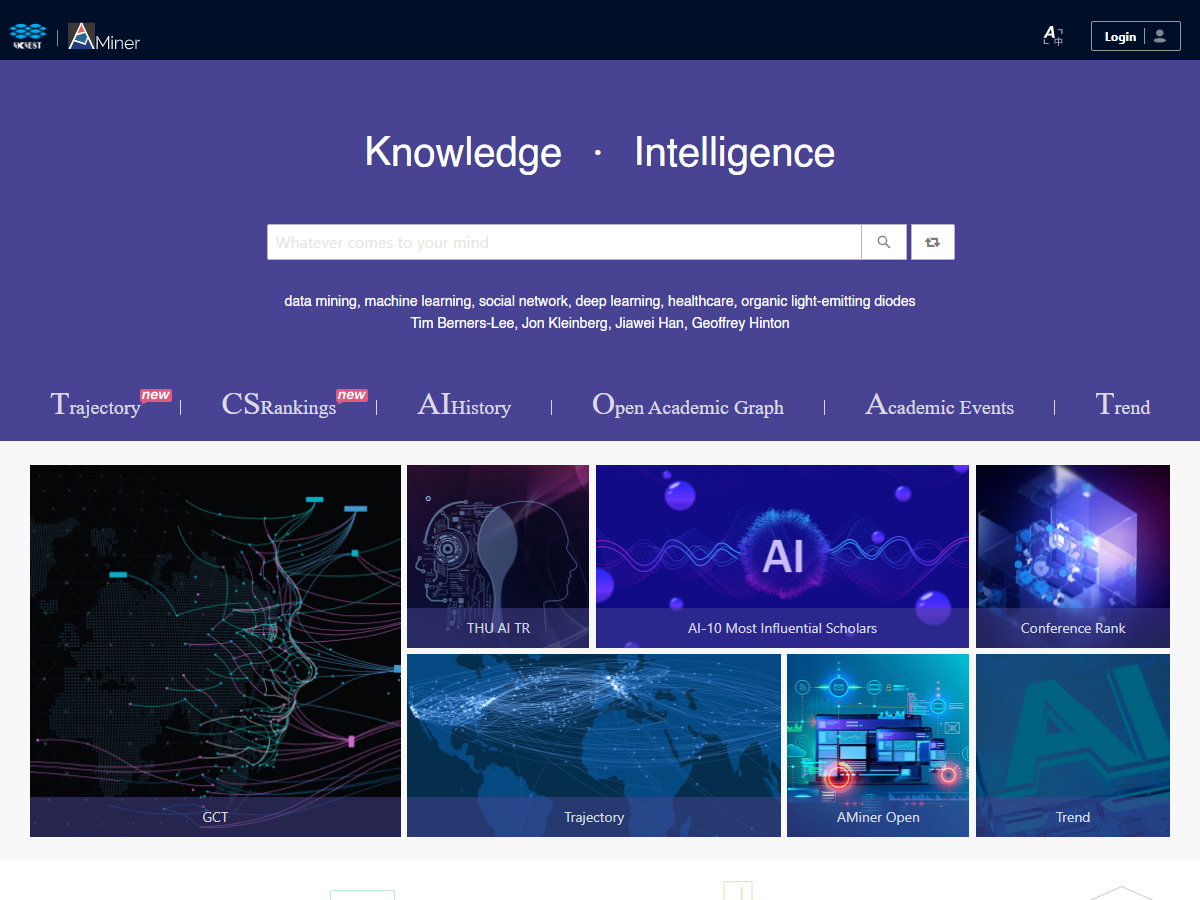
Task: Click the AMiner logo in header
Action: coord(104,37)
